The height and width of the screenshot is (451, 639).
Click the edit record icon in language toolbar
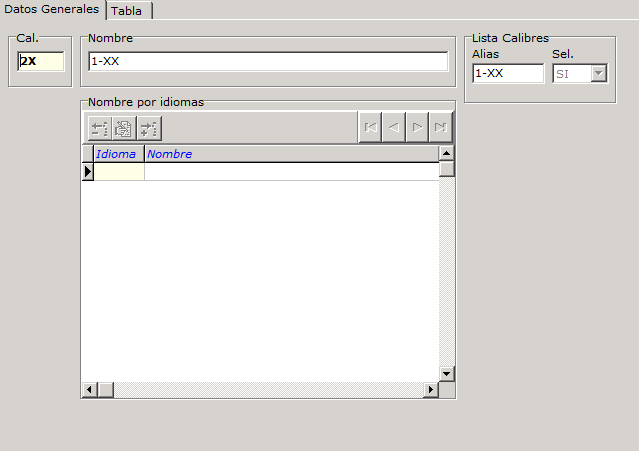tap(124, 128)
